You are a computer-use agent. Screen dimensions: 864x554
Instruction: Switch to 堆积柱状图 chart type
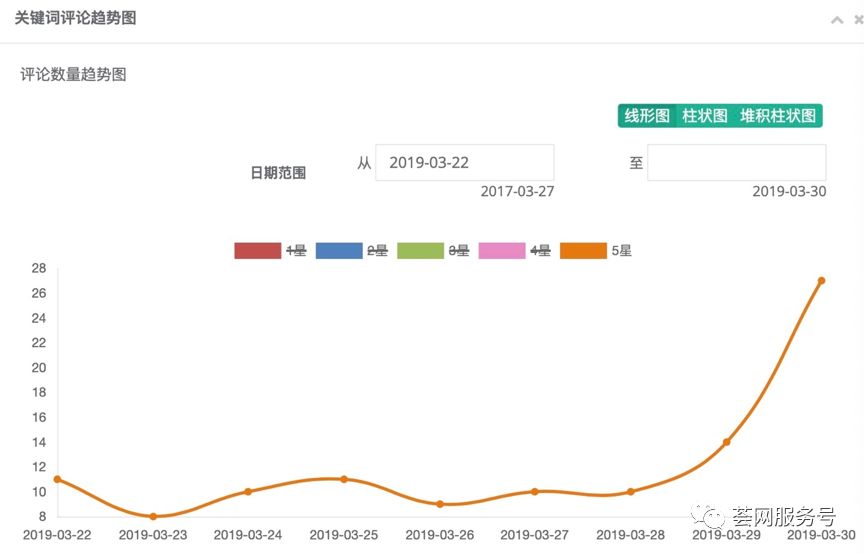pyautogui.click(x=777, y=116)
